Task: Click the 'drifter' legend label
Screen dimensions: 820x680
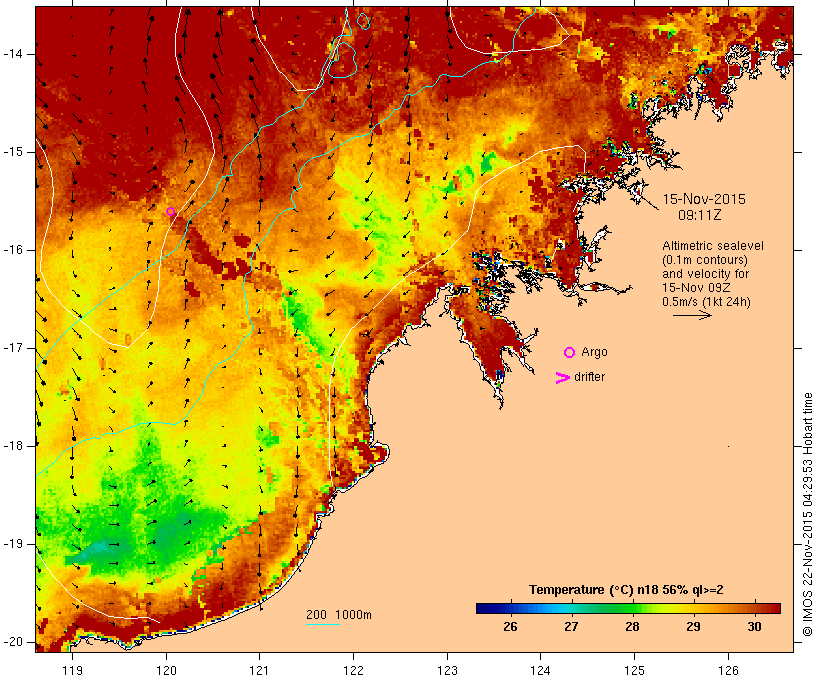Action: 589,377
